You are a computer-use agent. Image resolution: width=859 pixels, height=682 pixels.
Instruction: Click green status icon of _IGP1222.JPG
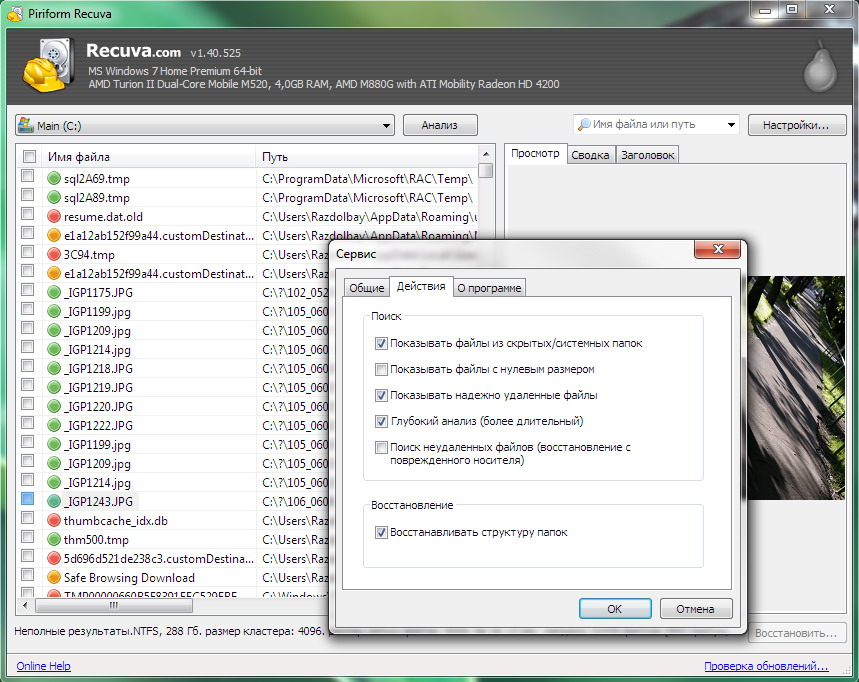(54, 425)
